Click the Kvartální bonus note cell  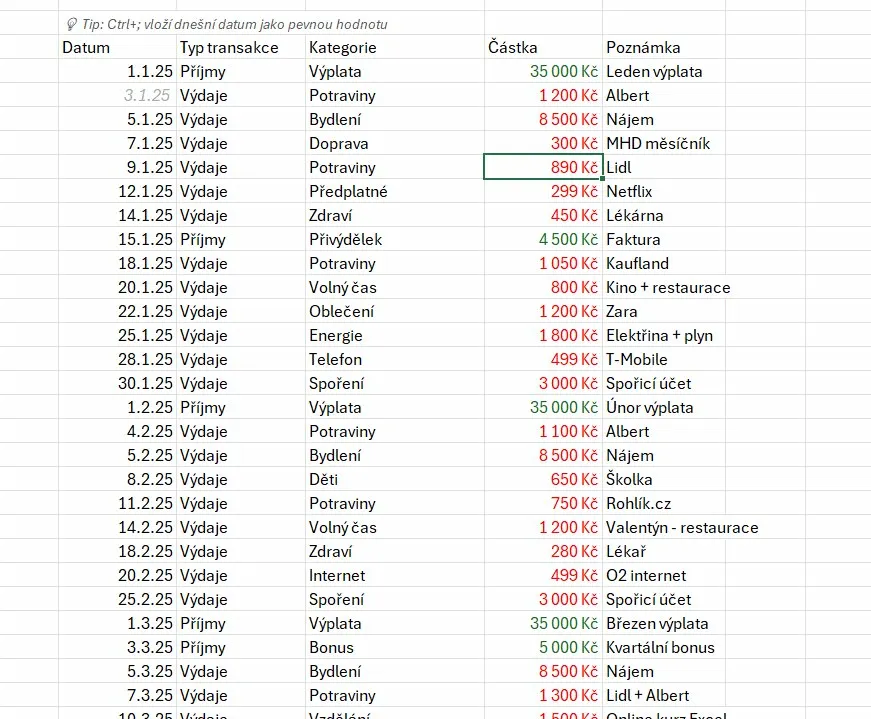point(664,647)
